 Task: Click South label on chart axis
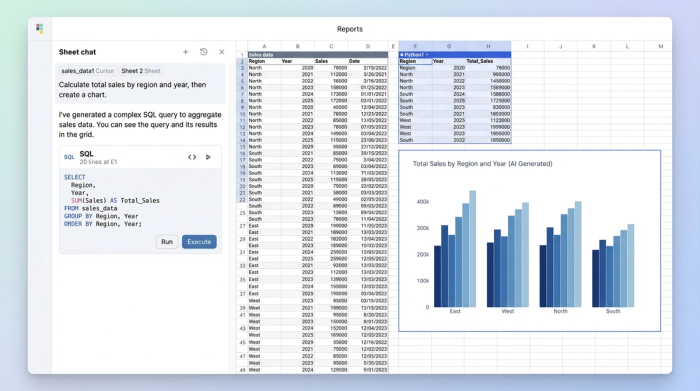click(613, 311)
